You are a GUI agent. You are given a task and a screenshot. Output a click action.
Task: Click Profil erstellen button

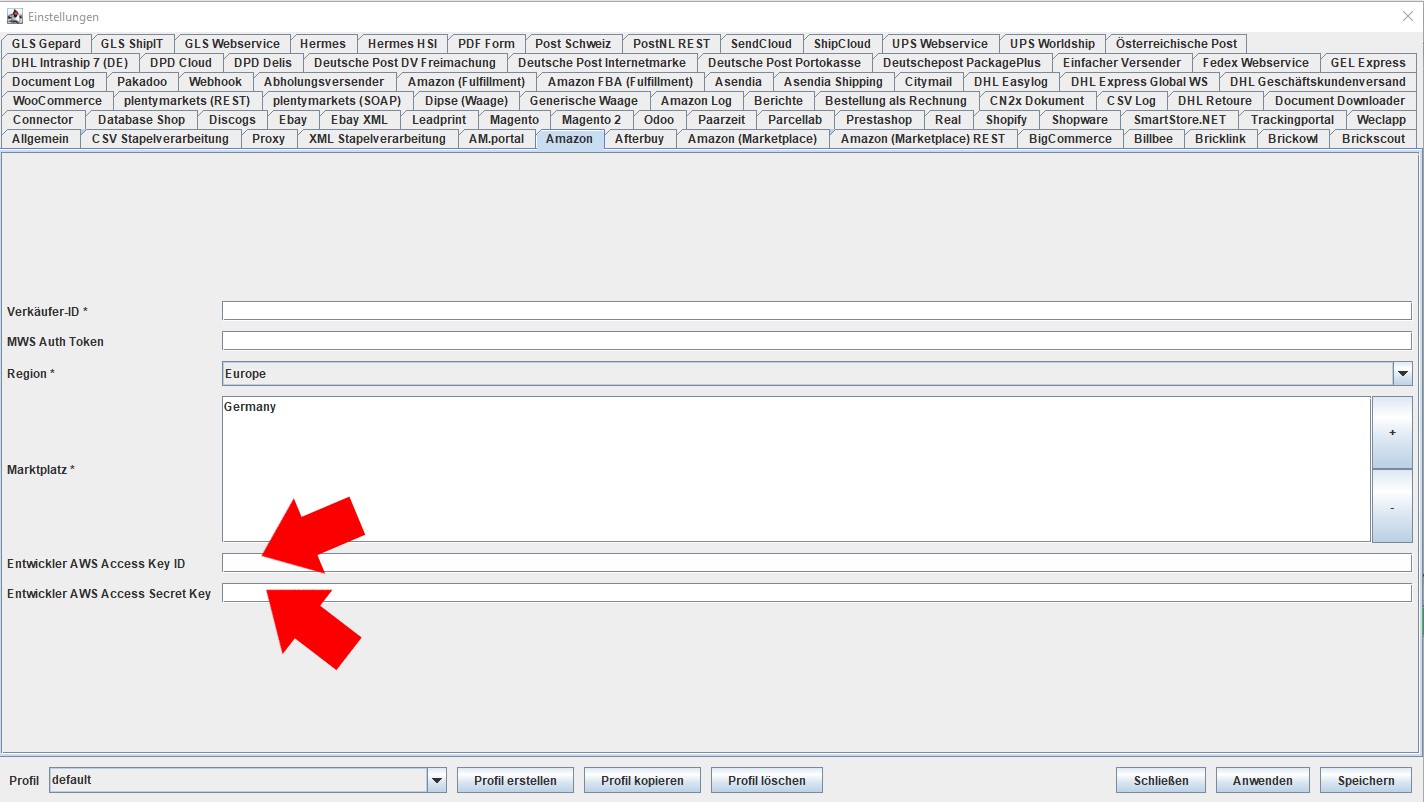point(515,780)
